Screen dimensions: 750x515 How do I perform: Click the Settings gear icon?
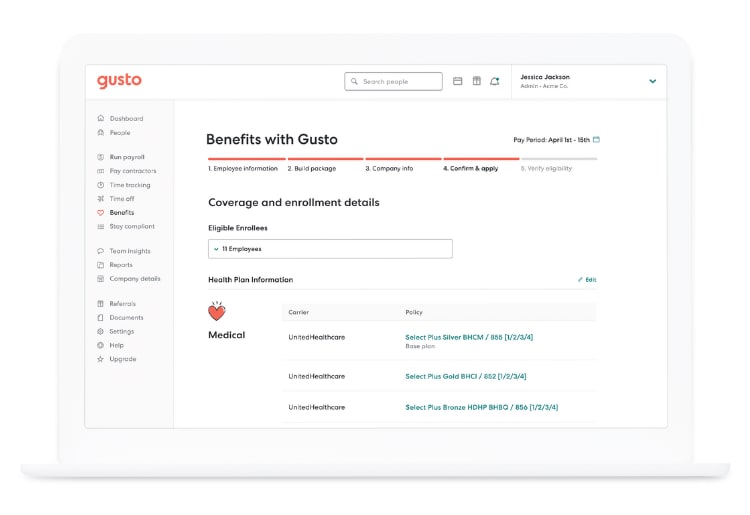(100, 331)
